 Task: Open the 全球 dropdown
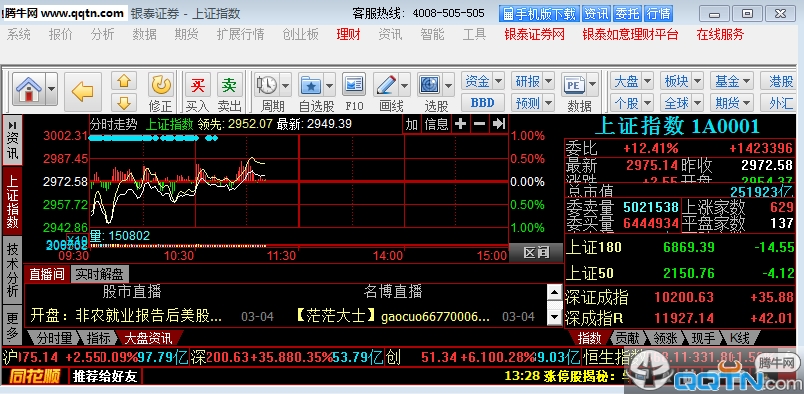click(x=681, y=103)
